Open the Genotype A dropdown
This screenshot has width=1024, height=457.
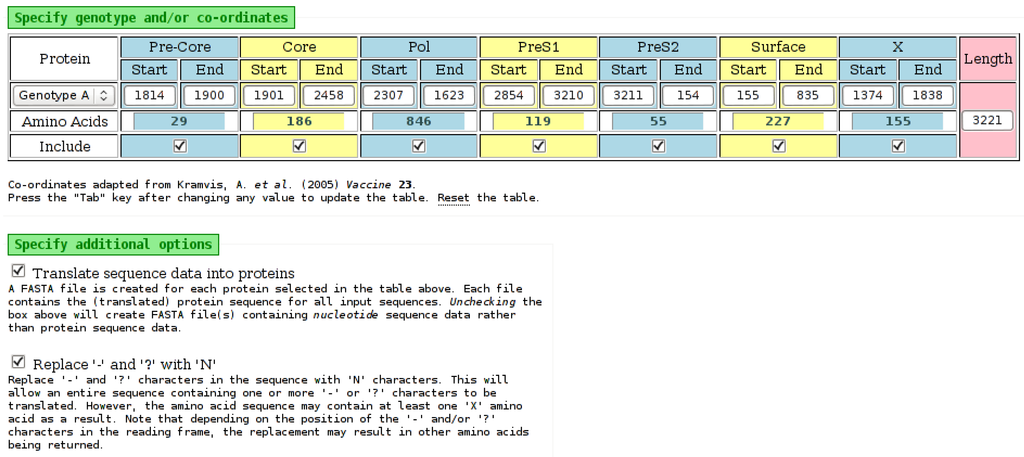point(64,95)
